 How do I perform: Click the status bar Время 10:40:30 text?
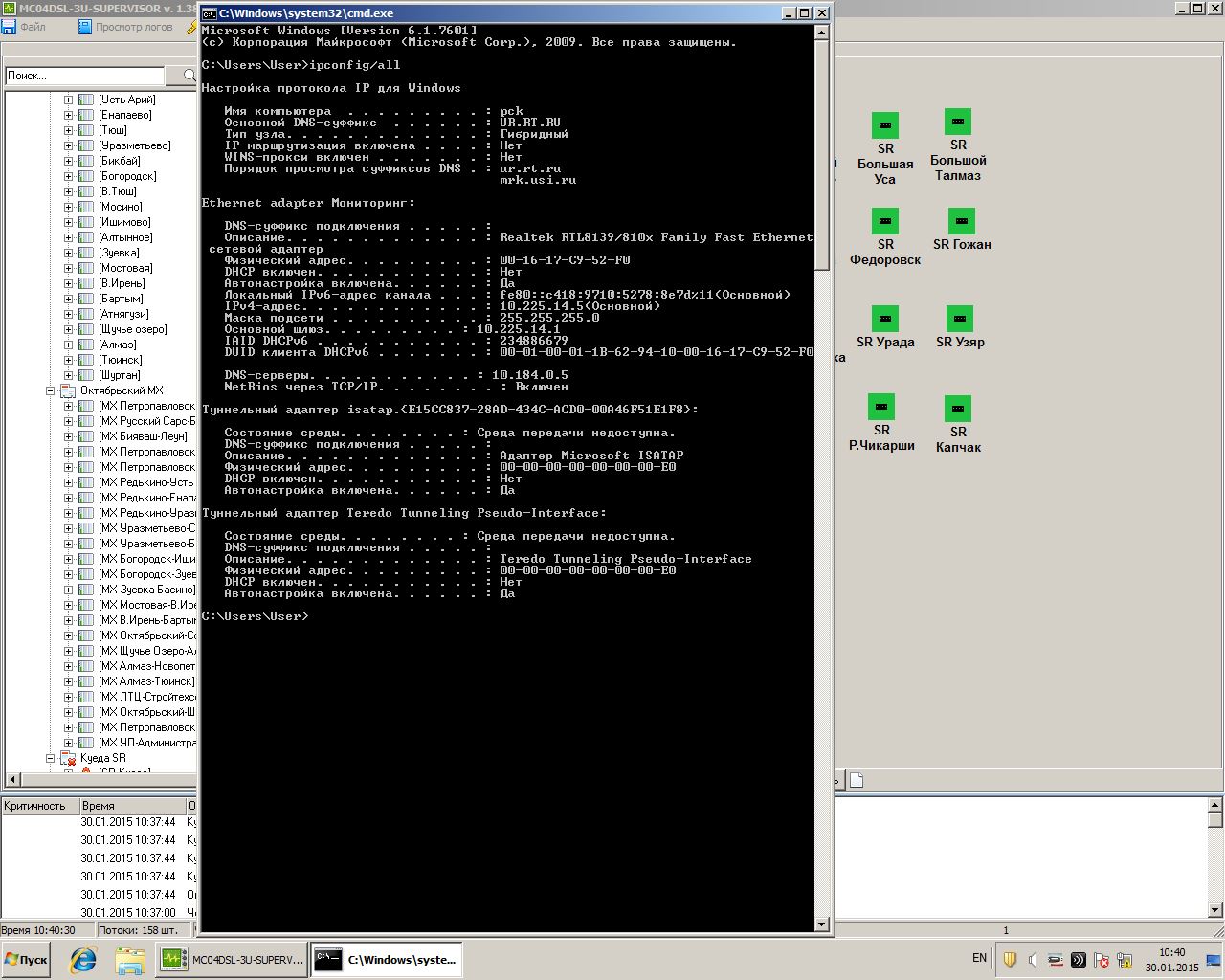[x=38, y=930]
